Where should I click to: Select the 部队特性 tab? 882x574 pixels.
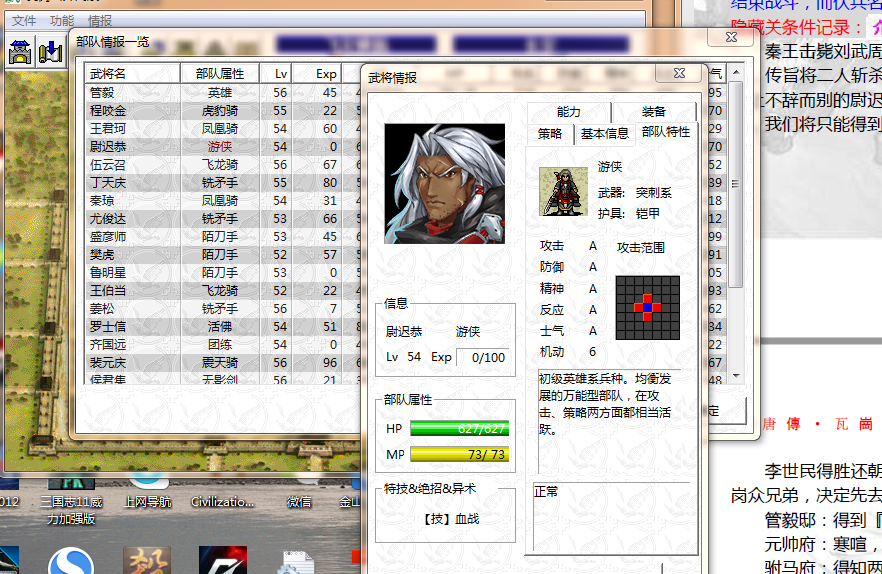coord(666,132)
